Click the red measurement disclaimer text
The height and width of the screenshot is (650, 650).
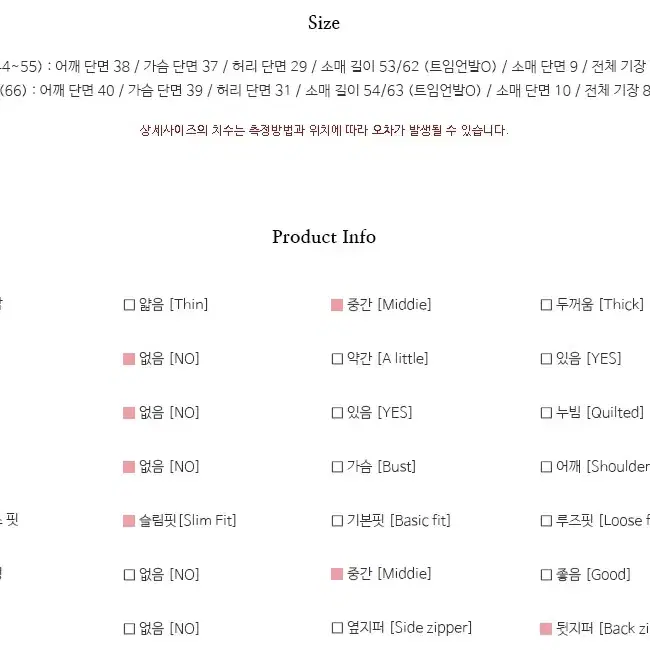click(324, 130)
